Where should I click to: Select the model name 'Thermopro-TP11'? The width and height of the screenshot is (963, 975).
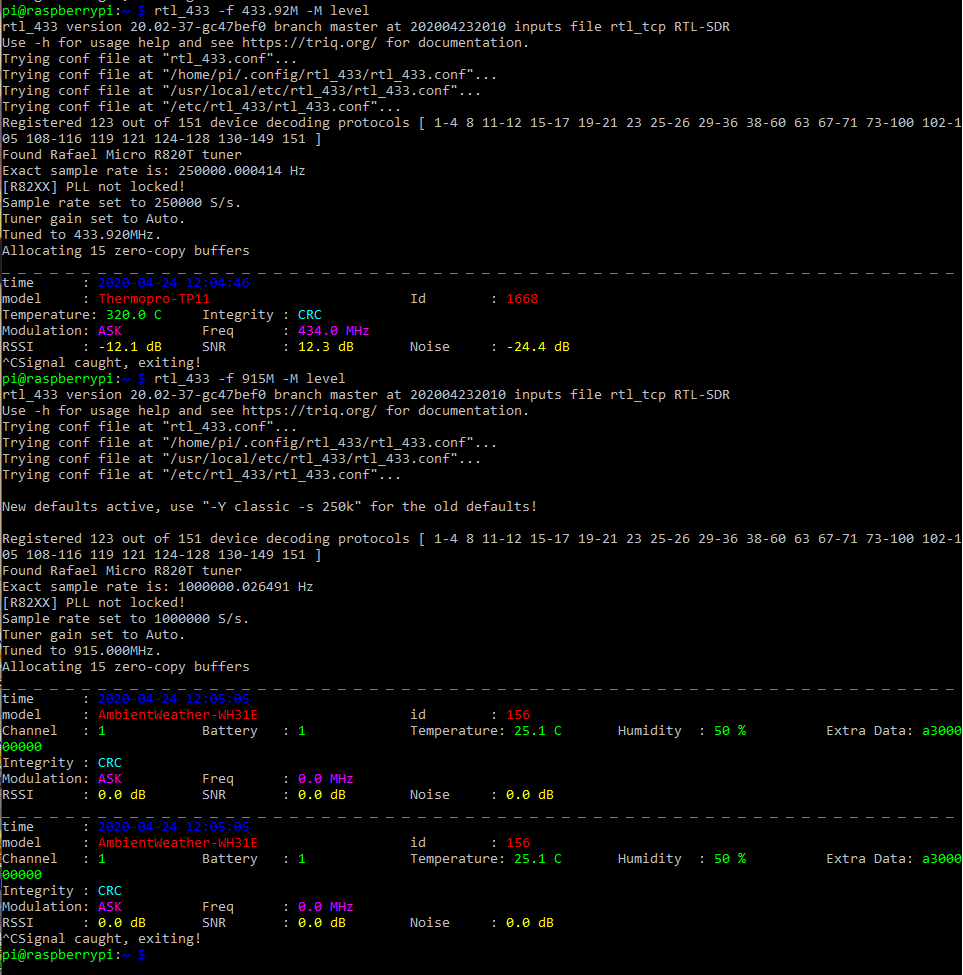tap(154, 298)
